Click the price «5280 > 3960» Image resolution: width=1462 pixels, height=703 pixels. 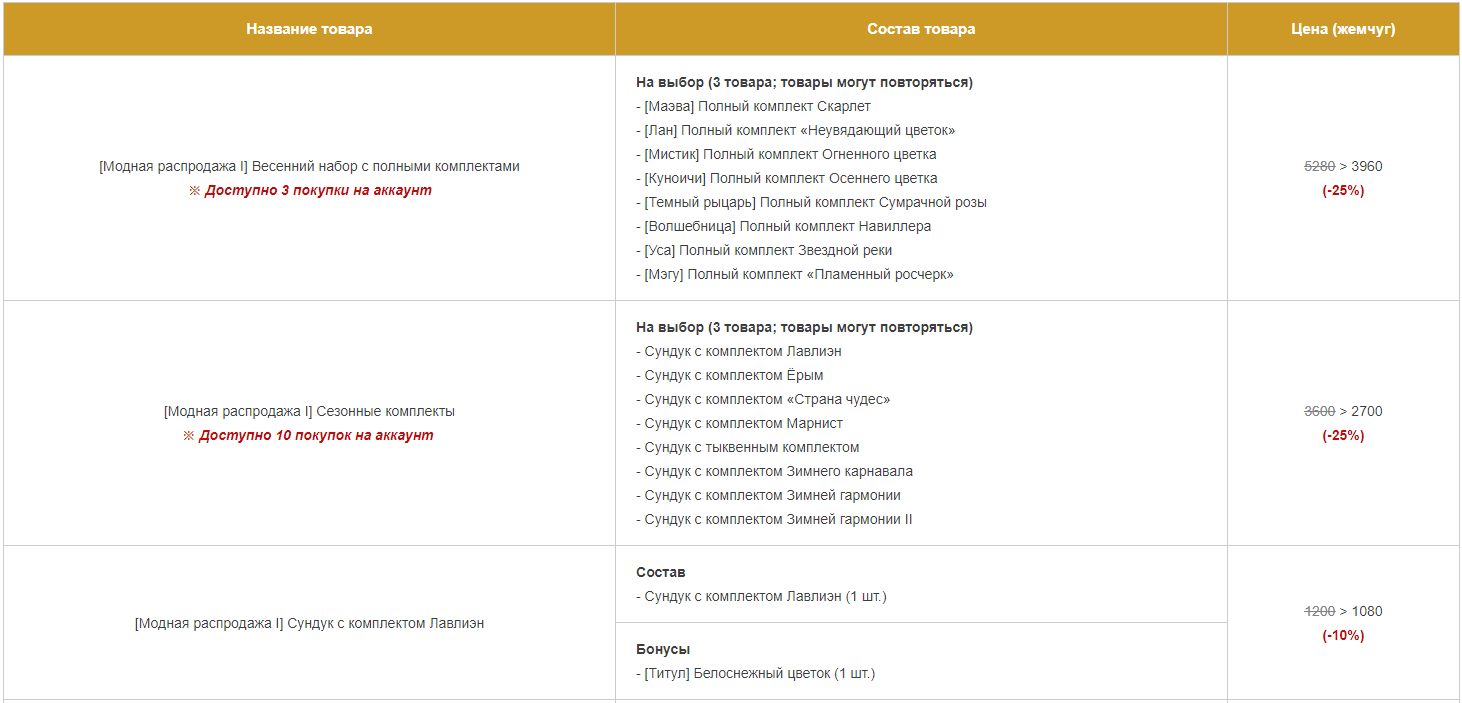[x=1343, y=166]
